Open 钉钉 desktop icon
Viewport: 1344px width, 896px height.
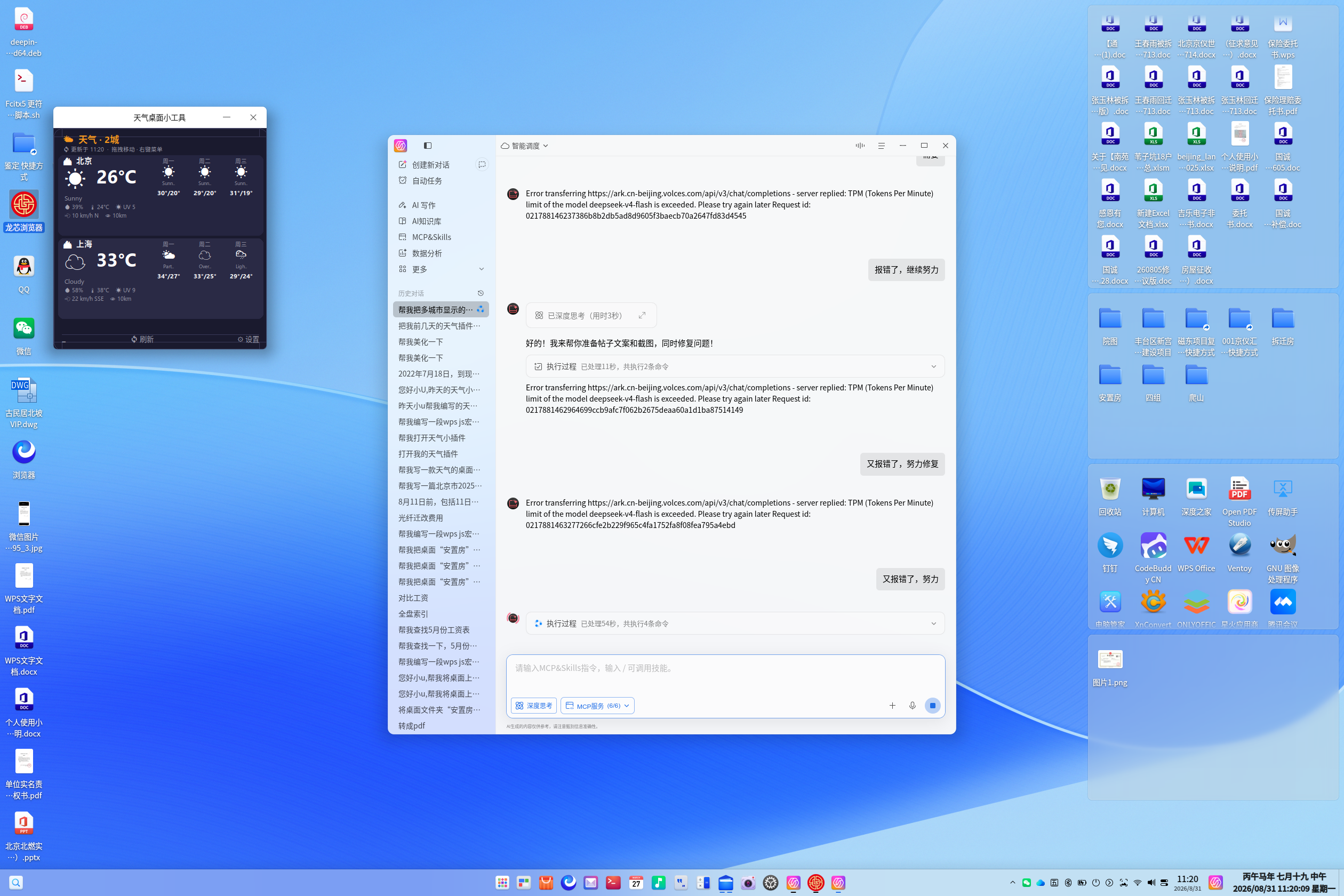click(1110, 553)
